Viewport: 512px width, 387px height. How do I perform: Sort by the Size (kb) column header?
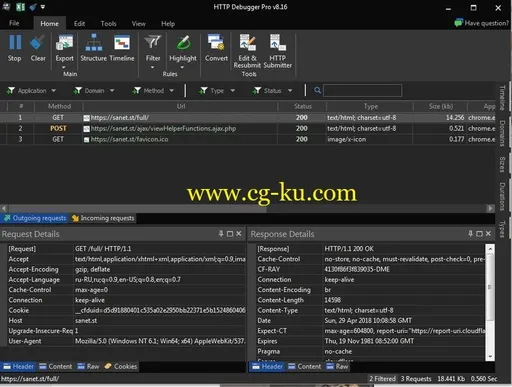[x=441, y=106]
